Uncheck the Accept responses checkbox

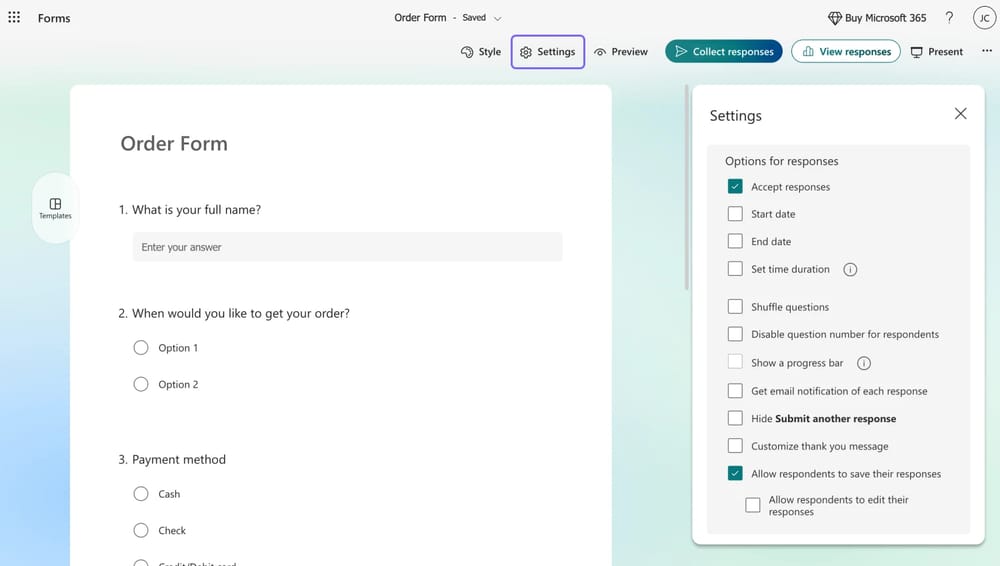click(735, 186)
